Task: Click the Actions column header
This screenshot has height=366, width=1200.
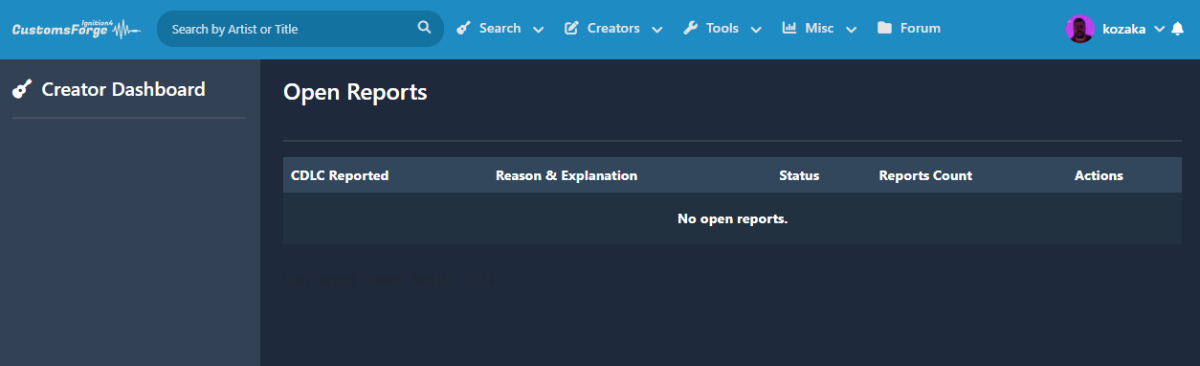Action: pos(1099,175)
